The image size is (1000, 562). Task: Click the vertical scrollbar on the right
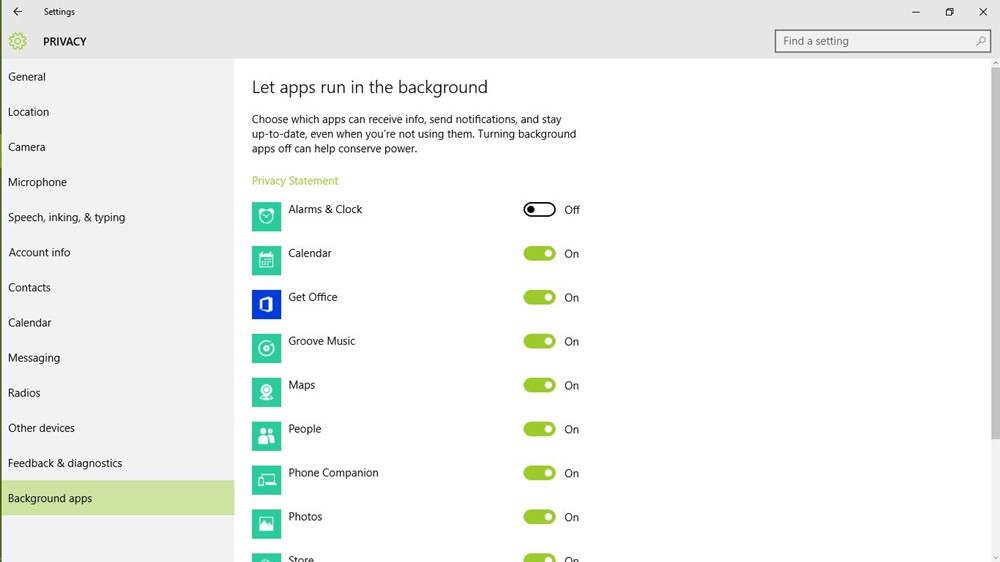click(x=993, y=250)
